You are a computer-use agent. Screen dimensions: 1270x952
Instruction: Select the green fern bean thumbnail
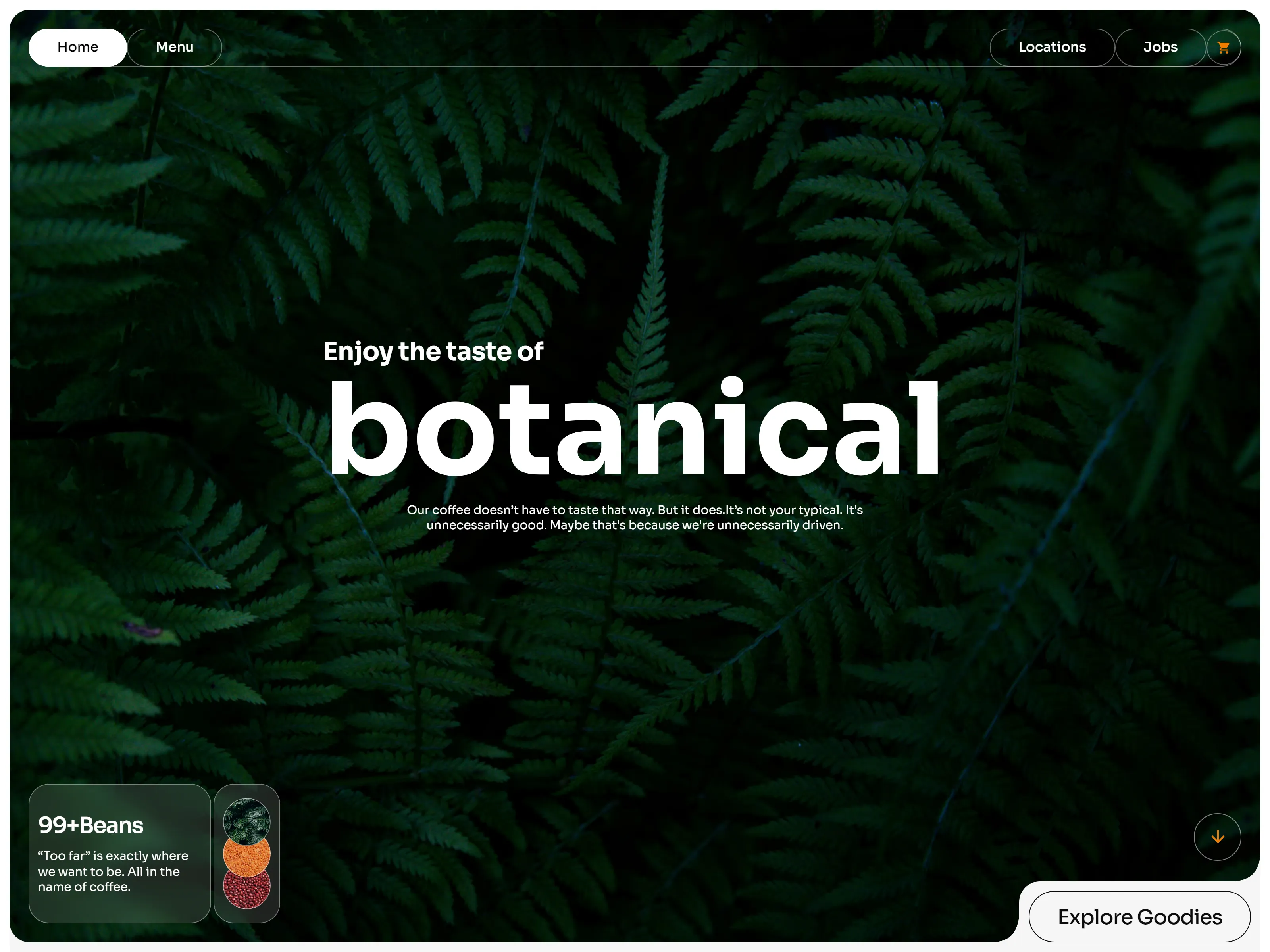point(246,821)
